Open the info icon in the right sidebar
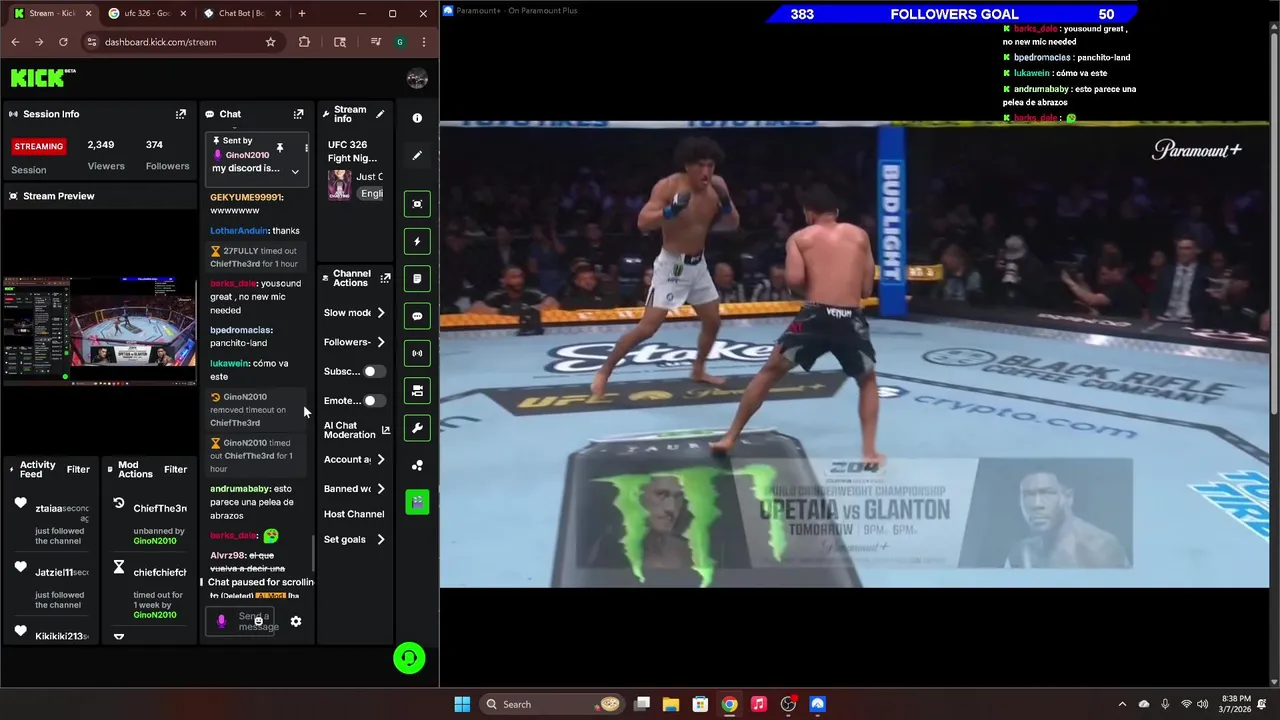 417,118
